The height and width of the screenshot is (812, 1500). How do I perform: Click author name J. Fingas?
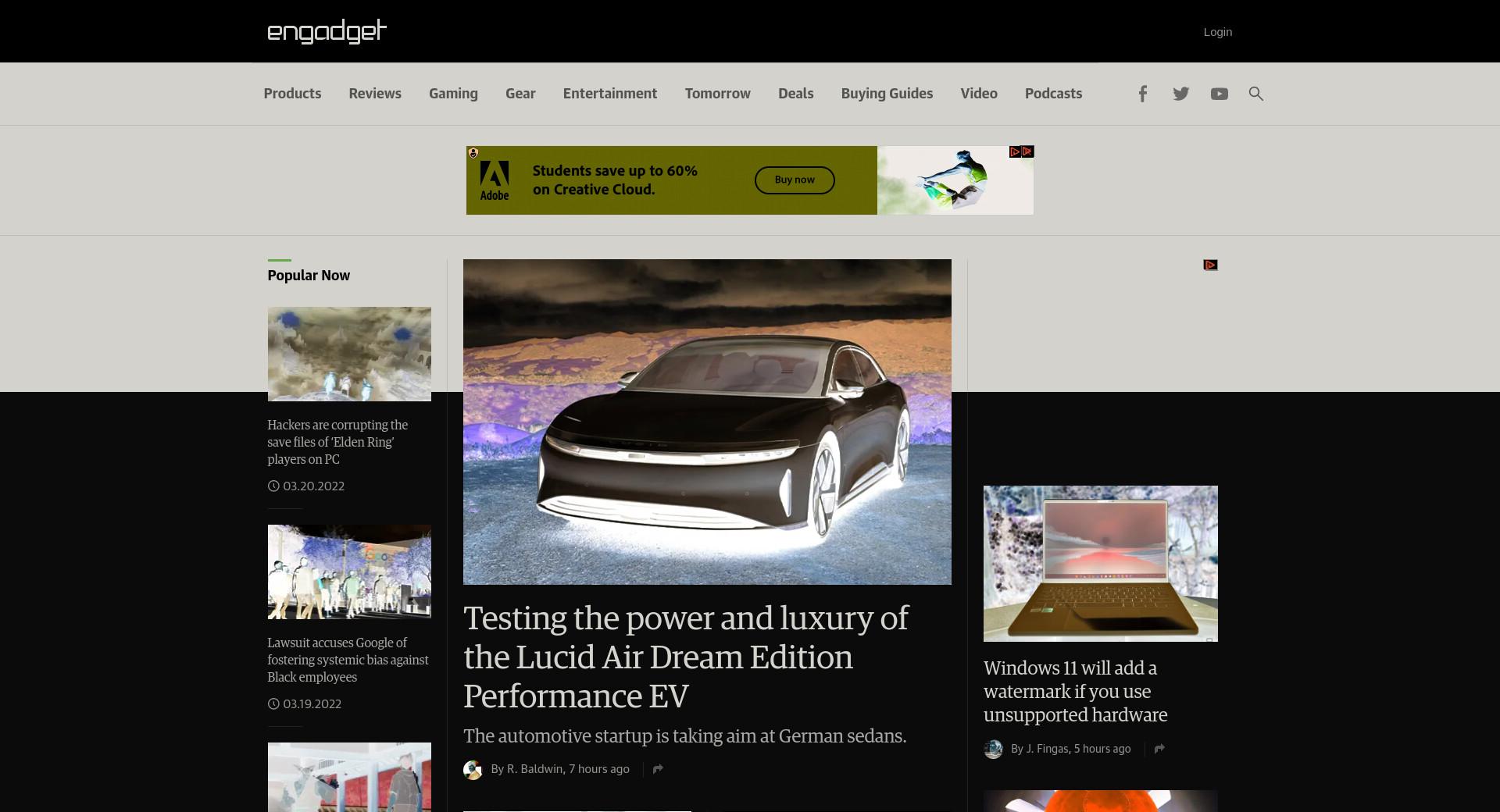click(1047, 749)
